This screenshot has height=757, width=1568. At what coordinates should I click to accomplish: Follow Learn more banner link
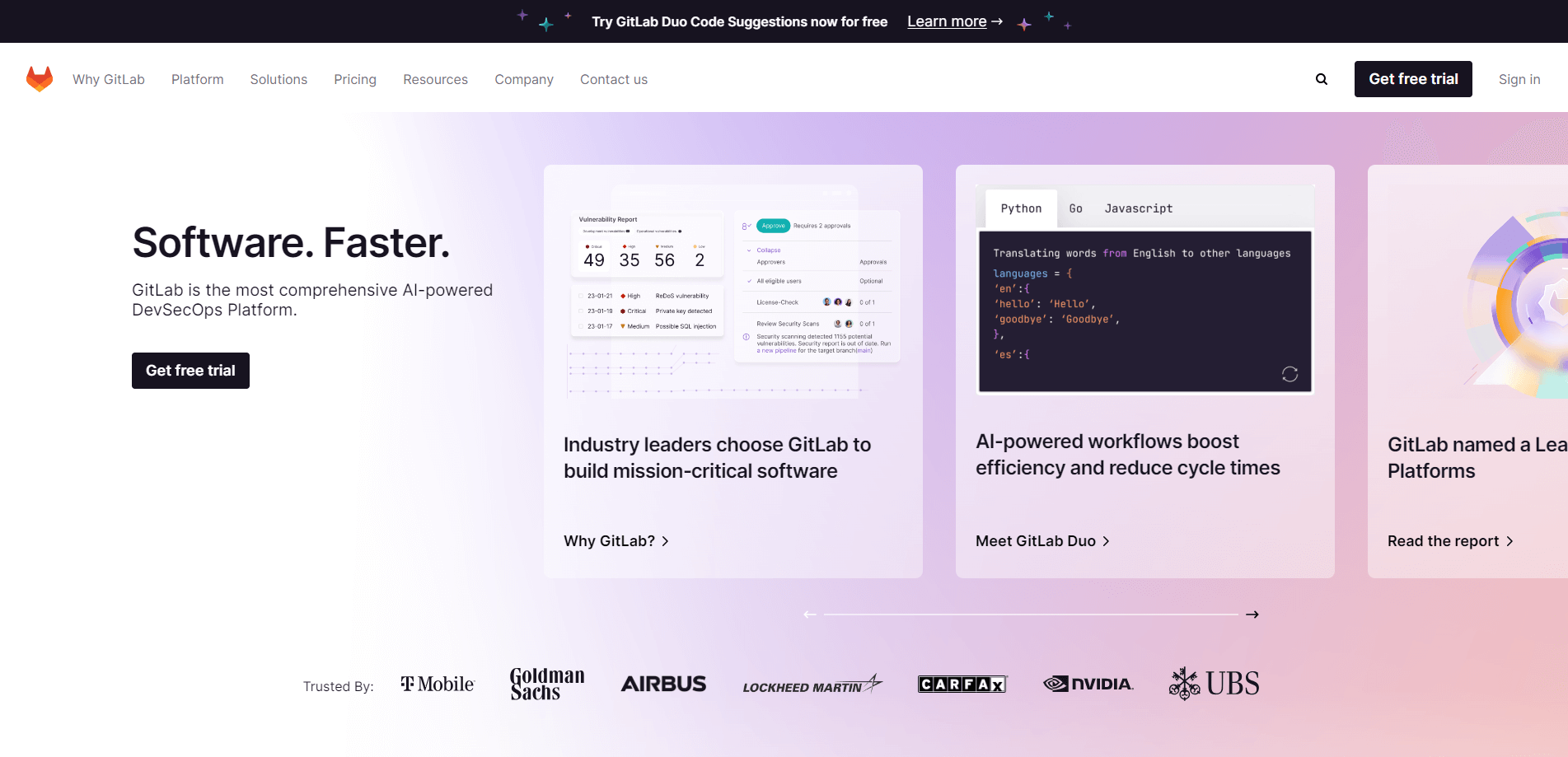tap(955, 21)
